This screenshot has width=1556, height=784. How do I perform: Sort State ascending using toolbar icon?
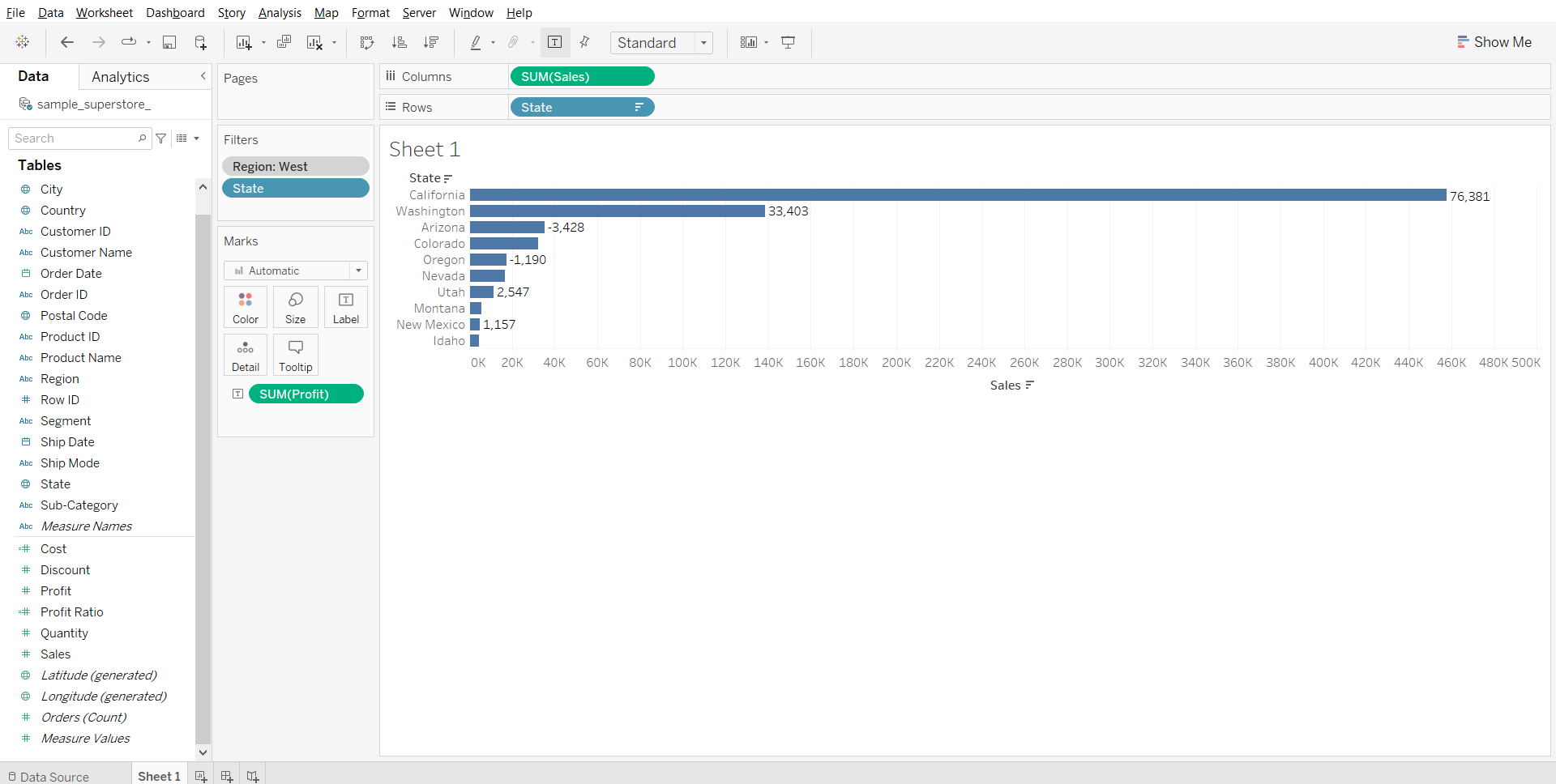coord(399,42)
